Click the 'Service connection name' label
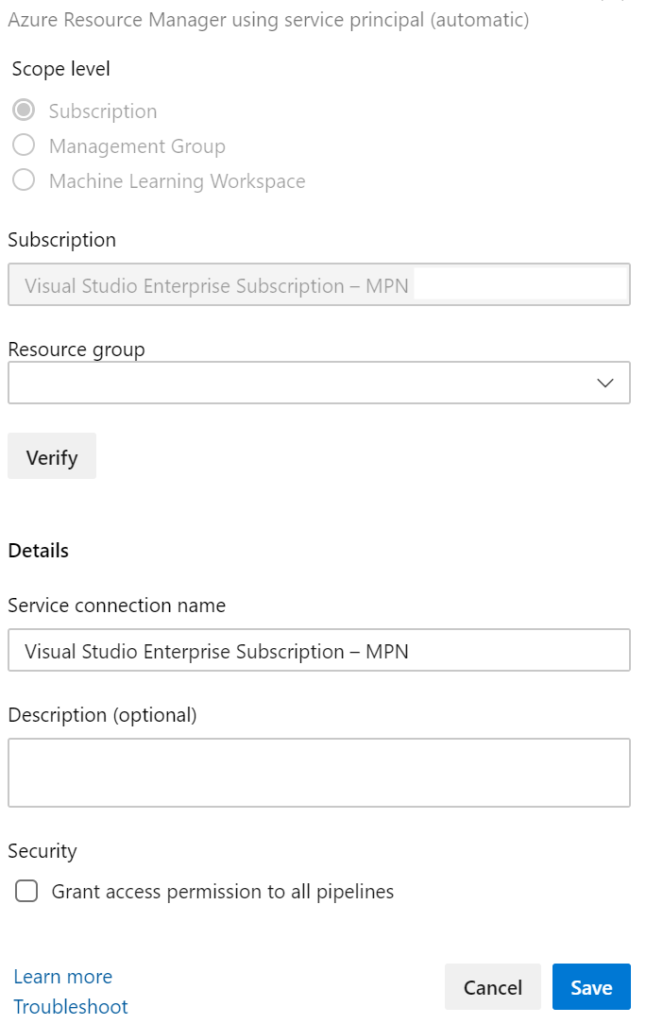Screen dimensions: 646x1024 point(117,605)
